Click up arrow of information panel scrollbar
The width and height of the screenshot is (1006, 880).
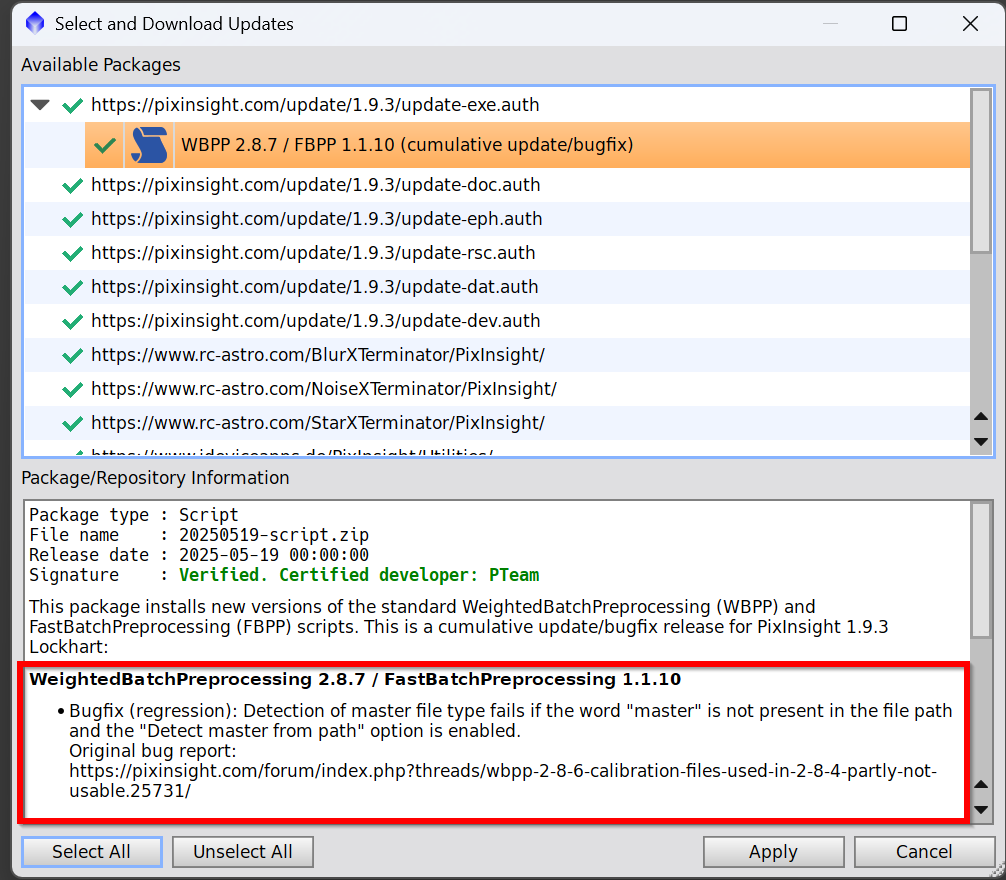click(981, 784)
